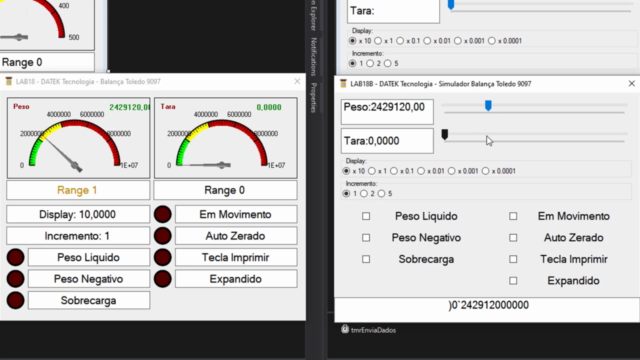Select Display x 1 in LAB18B simulator
Screen dimensions: 640x360
click(372, 171)
